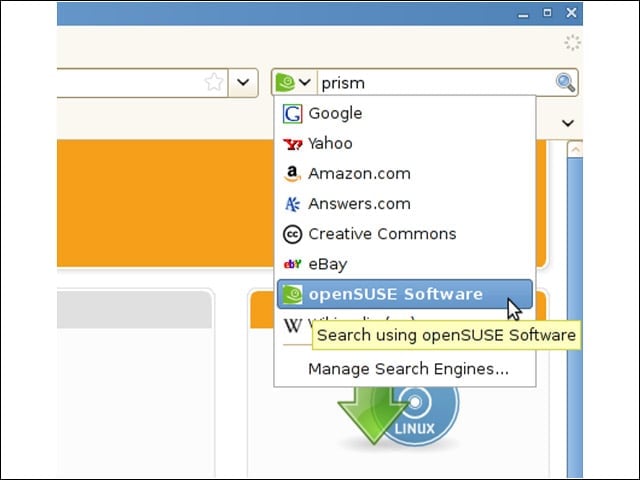Select Amazon.com search engine
Image resolution: width=640 pixels, height=480 pixels.
click(x=404, y=174)
